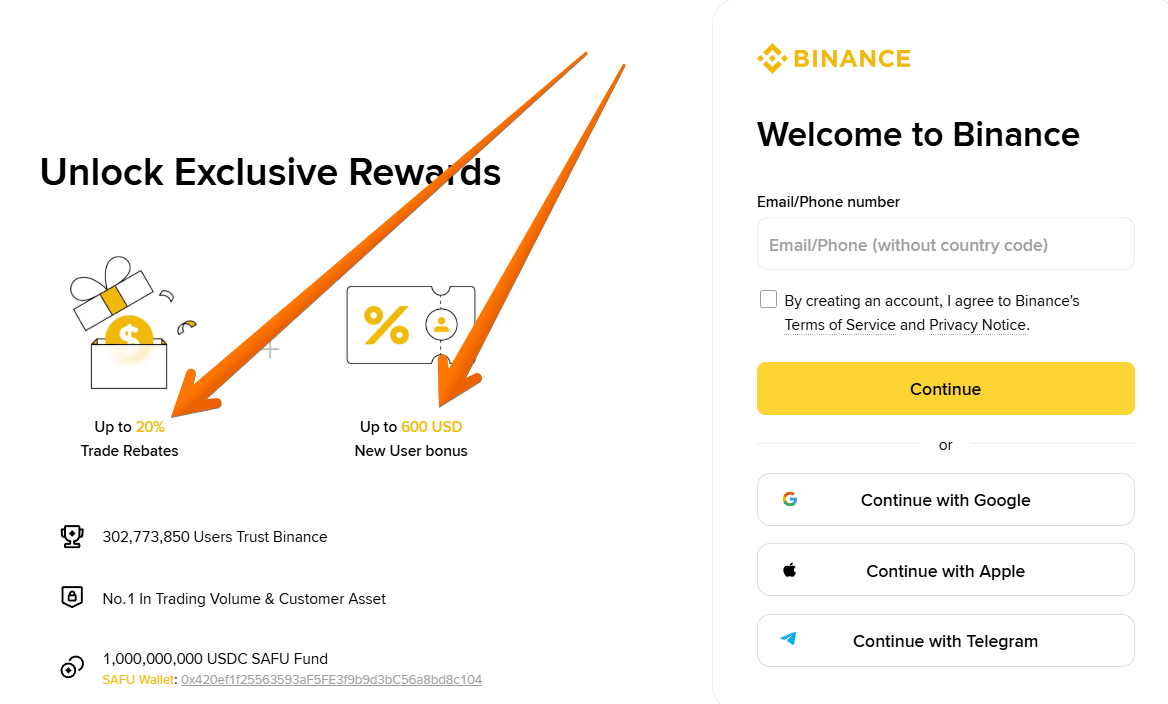Open the Privacy Notice link

pyautogui.click(x=977, y=325)
